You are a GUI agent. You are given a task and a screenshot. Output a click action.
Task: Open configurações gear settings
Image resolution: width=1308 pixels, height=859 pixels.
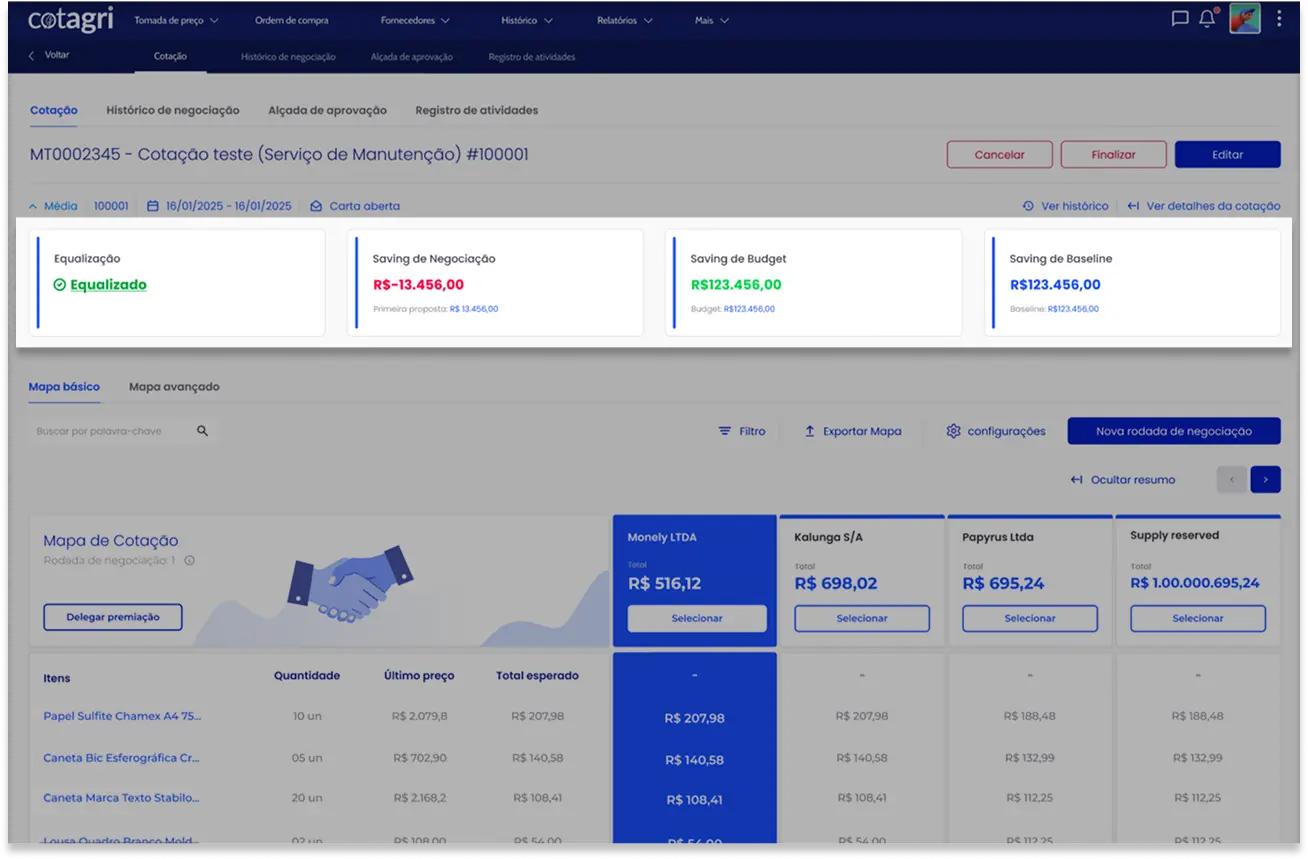click(995, 431)
